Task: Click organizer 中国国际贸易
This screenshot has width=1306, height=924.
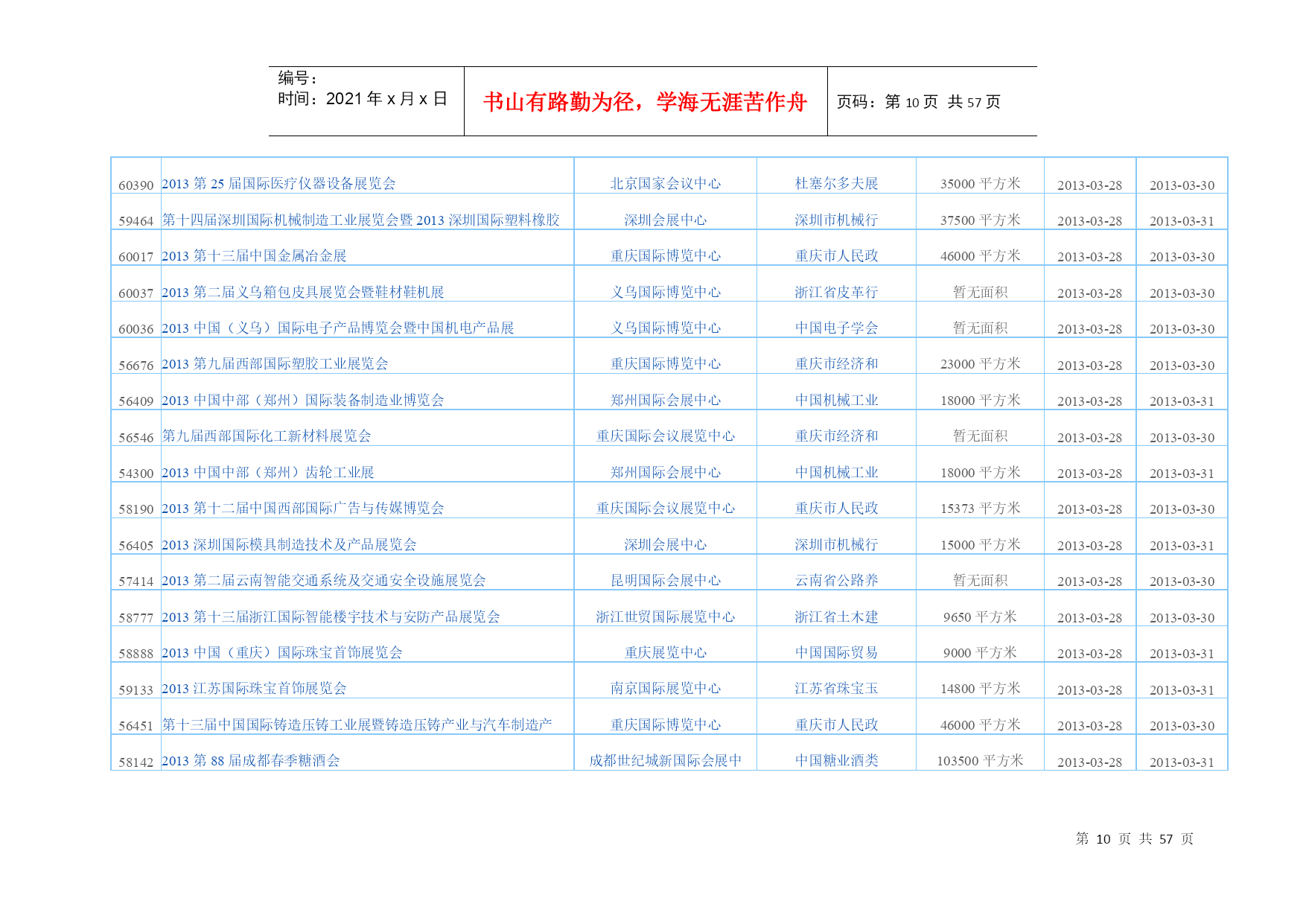Action: point(837,653)
